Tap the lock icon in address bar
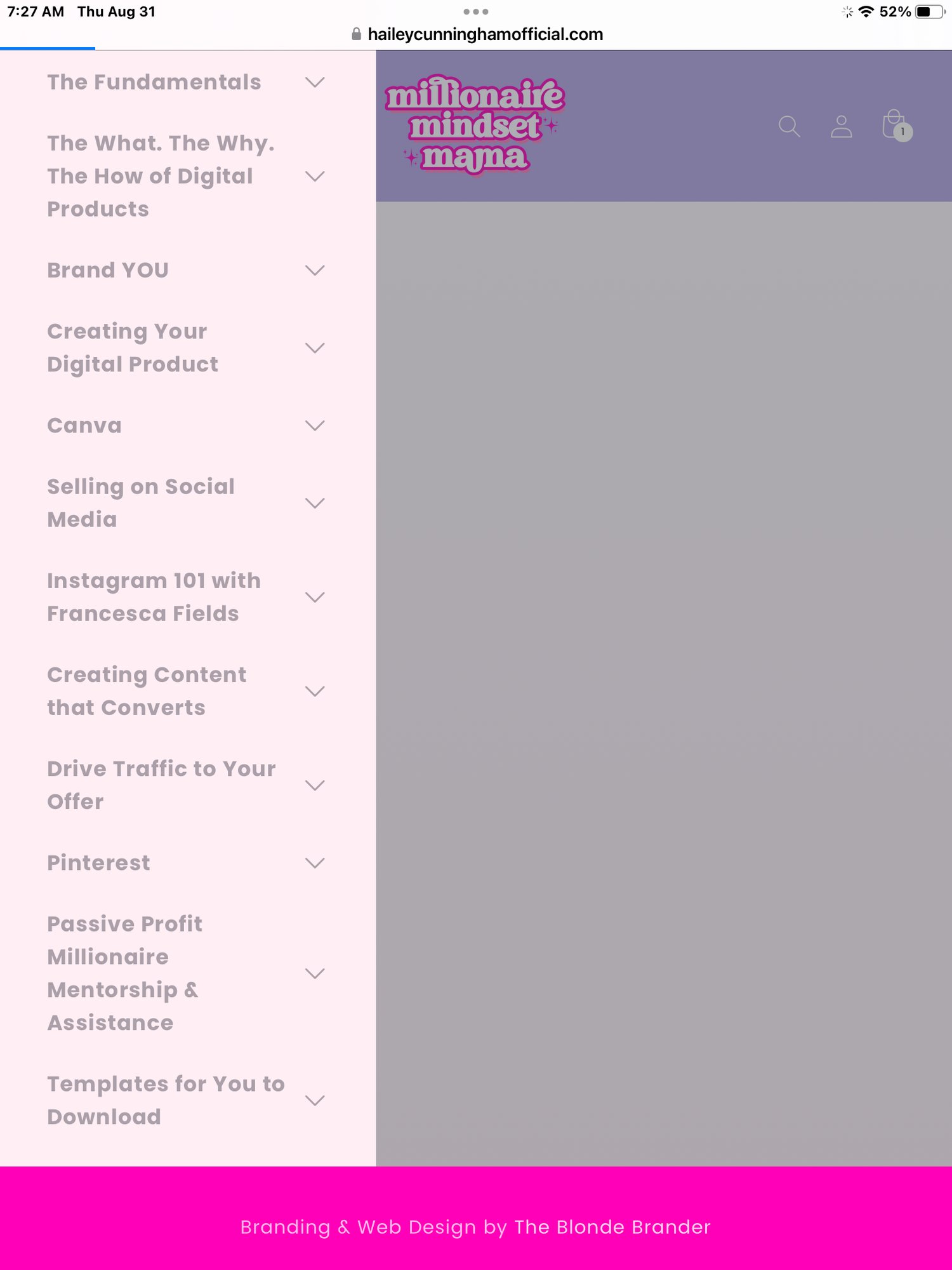952x1270 pixels. click(356, 34)
